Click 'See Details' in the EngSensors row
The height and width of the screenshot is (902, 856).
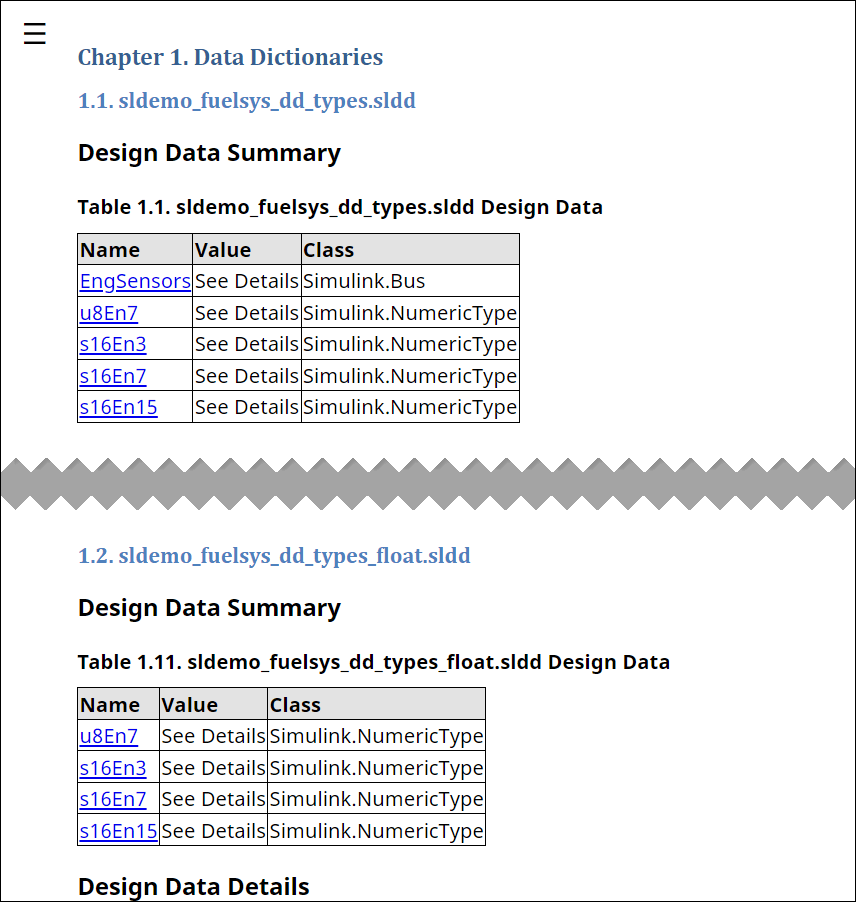[247, 281]
